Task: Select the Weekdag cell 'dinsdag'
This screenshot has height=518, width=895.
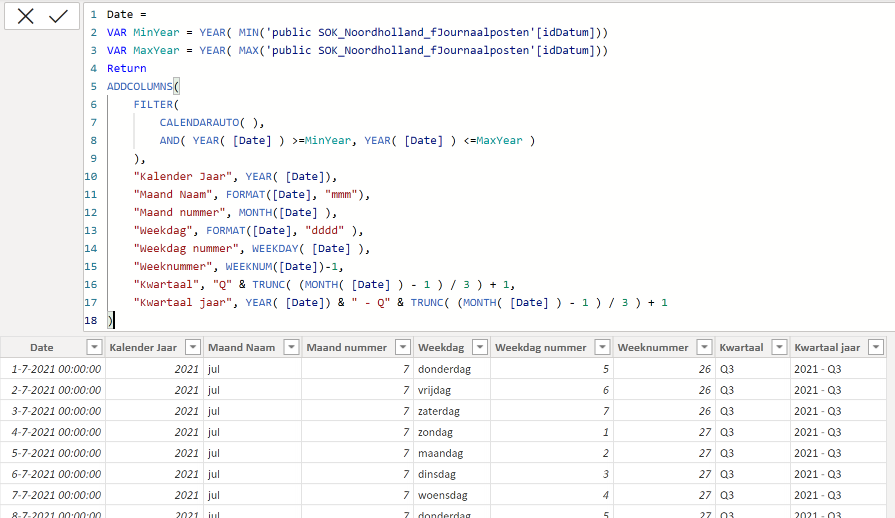Action: [x=452, y=474]
